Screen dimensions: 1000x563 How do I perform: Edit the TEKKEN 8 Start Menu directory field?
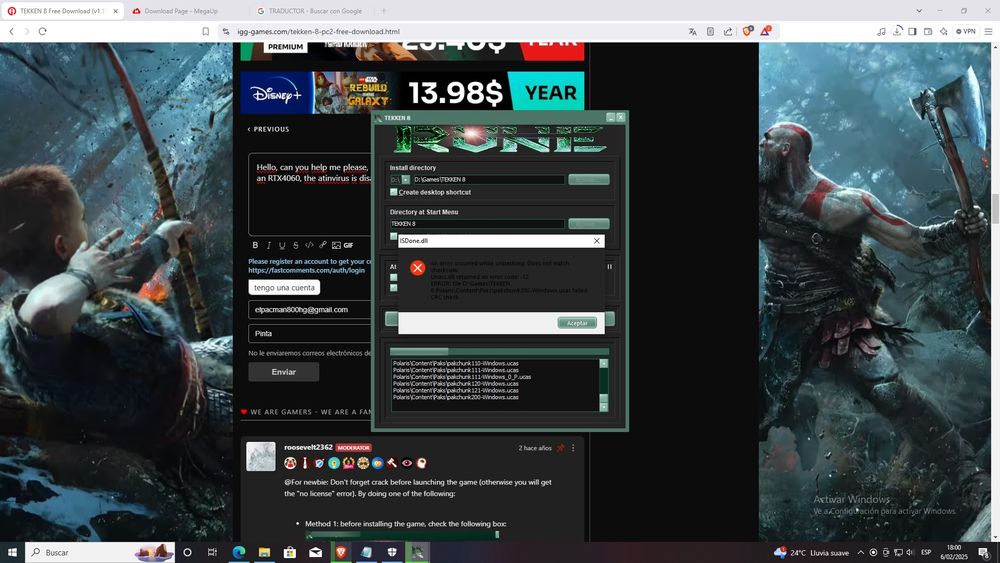(x=477, y=224)
